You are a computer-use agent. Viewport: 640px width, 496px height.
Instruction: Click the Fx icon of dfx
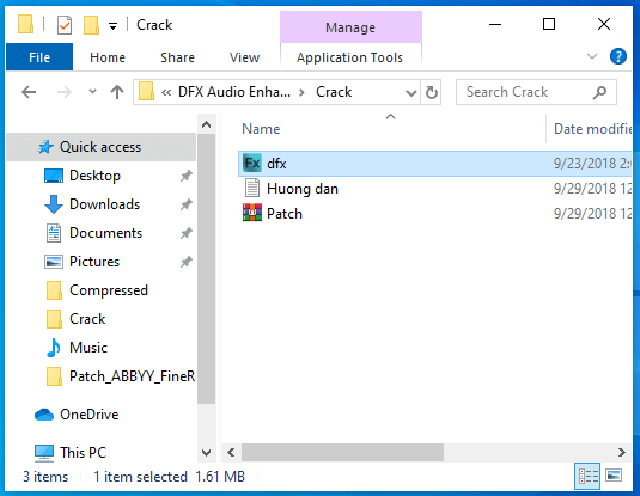[252, 163]
